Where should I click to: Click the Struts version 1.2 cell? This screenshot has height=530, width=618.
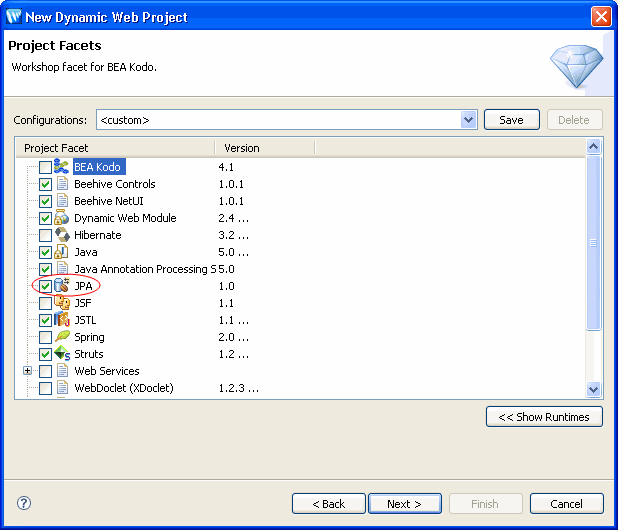[x=234, y=354]
